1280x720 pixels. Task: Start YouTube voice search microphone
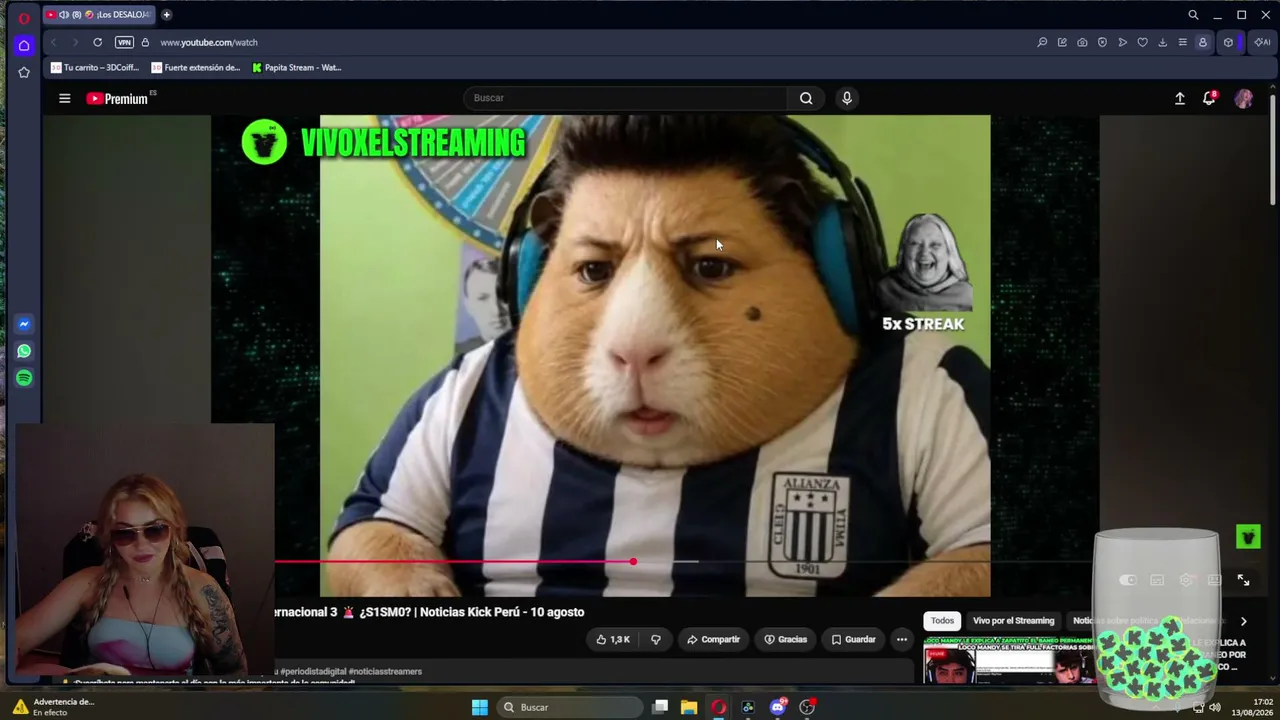[847, 98]
